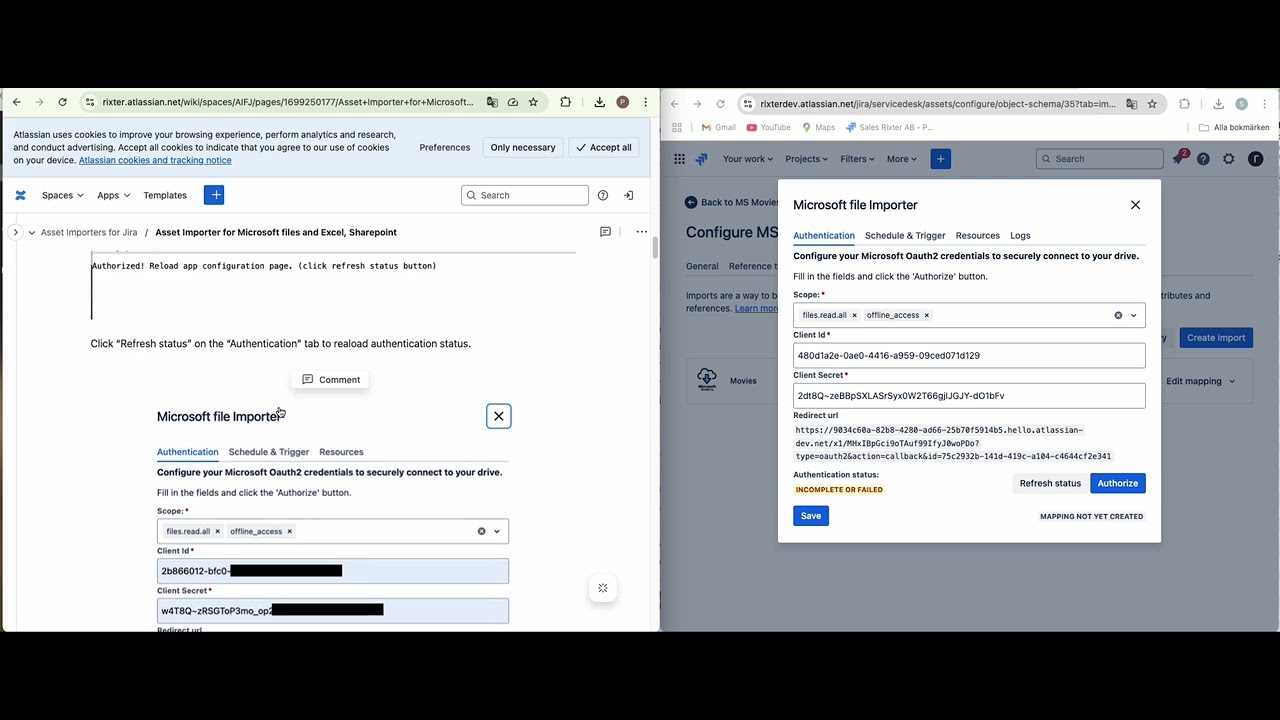Choose Only necessary cookies
1280x720 pixels.
click(x=523, y=147)
